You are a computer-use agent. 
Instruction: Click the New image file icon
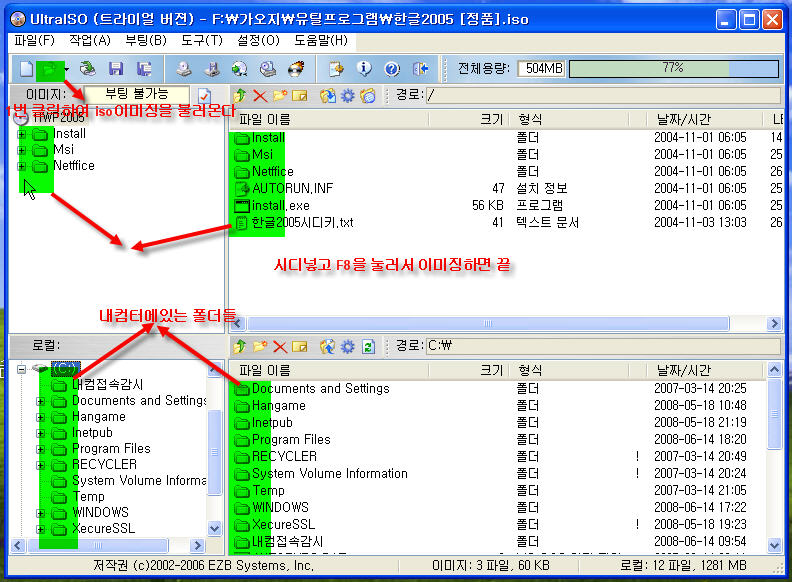[x=26, y=69]
